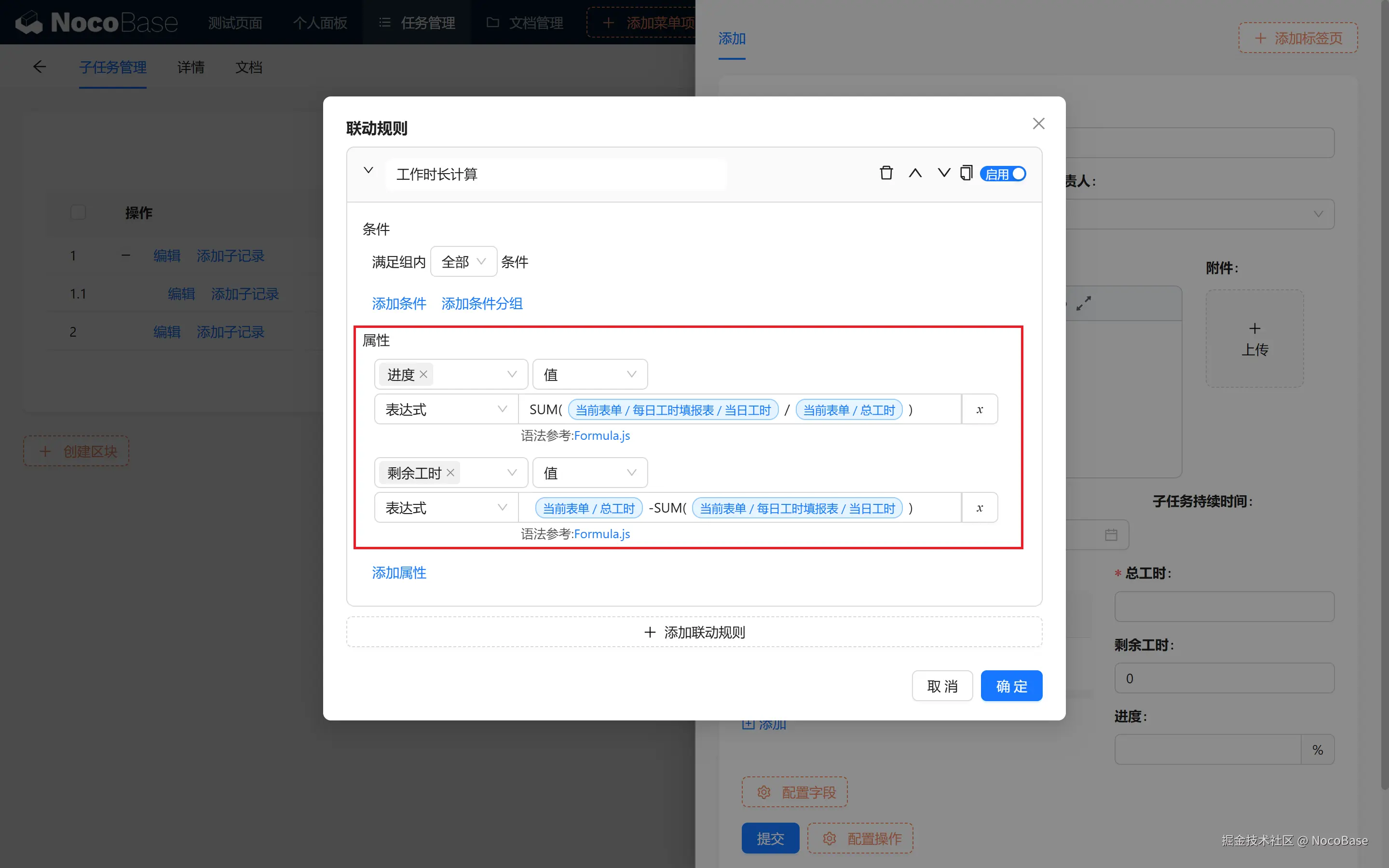Click the 添加条件 link

tap(399, 303)
